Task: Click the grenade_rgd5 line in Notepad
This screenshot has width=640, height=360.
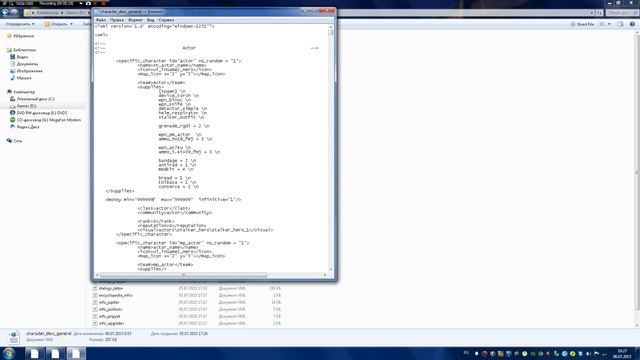Action: click(x=184, y=126)
